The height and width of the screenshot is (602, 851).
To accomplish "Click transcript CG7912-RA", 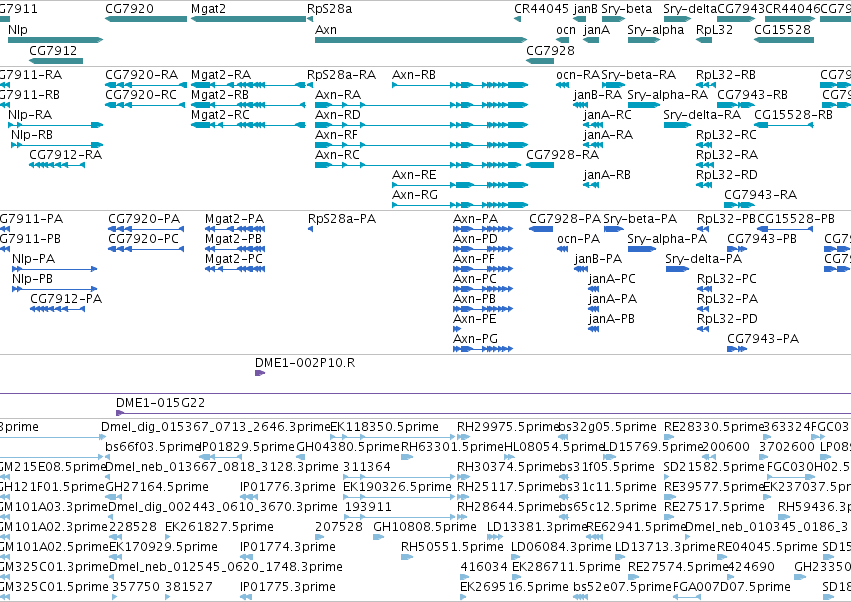I will 65,155.
